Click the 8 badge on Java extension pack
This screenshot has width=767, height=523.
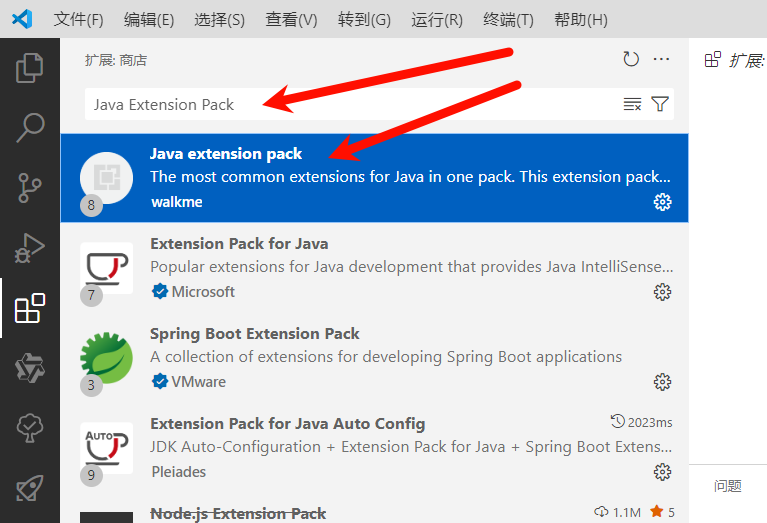coord(91,205)
